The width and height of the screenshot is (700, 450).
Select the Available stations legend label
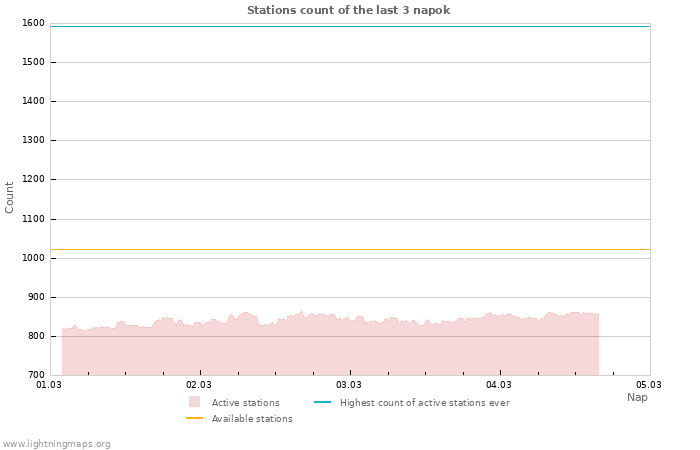(x=252, y=419)
